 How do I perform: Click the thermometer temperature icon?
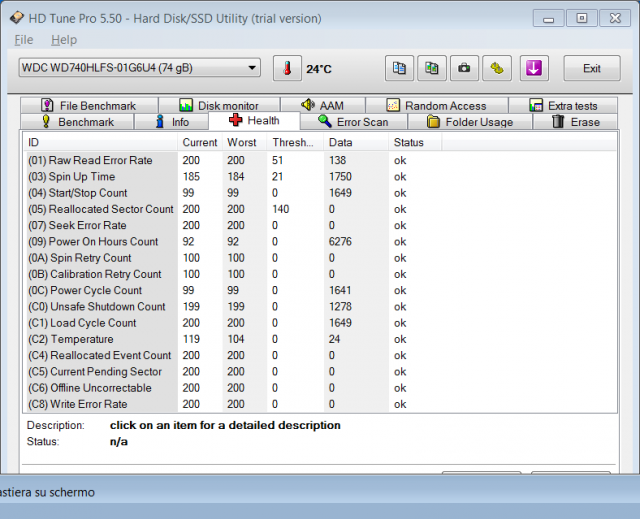287,68
